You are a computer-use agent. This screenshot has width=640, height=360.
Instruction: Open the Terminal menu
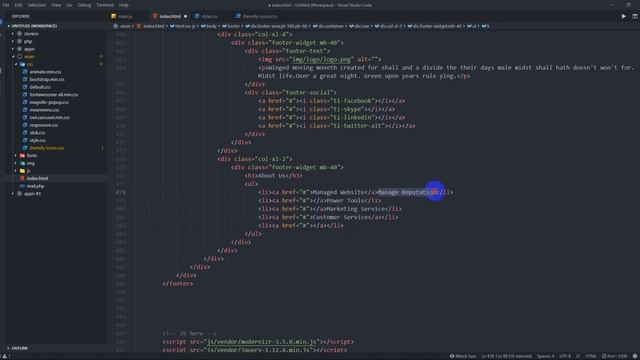(105, 5)
